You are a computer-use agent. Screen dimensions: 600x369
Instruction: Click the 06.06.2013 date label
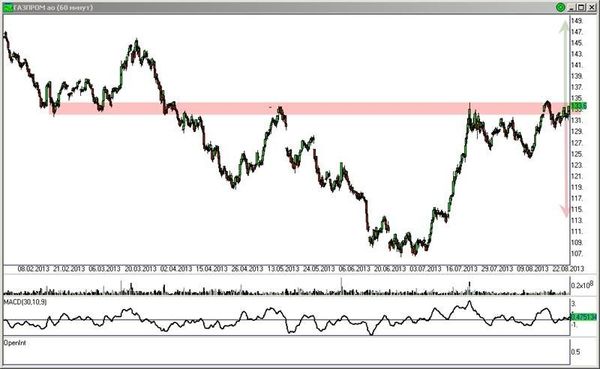(354, 269)
